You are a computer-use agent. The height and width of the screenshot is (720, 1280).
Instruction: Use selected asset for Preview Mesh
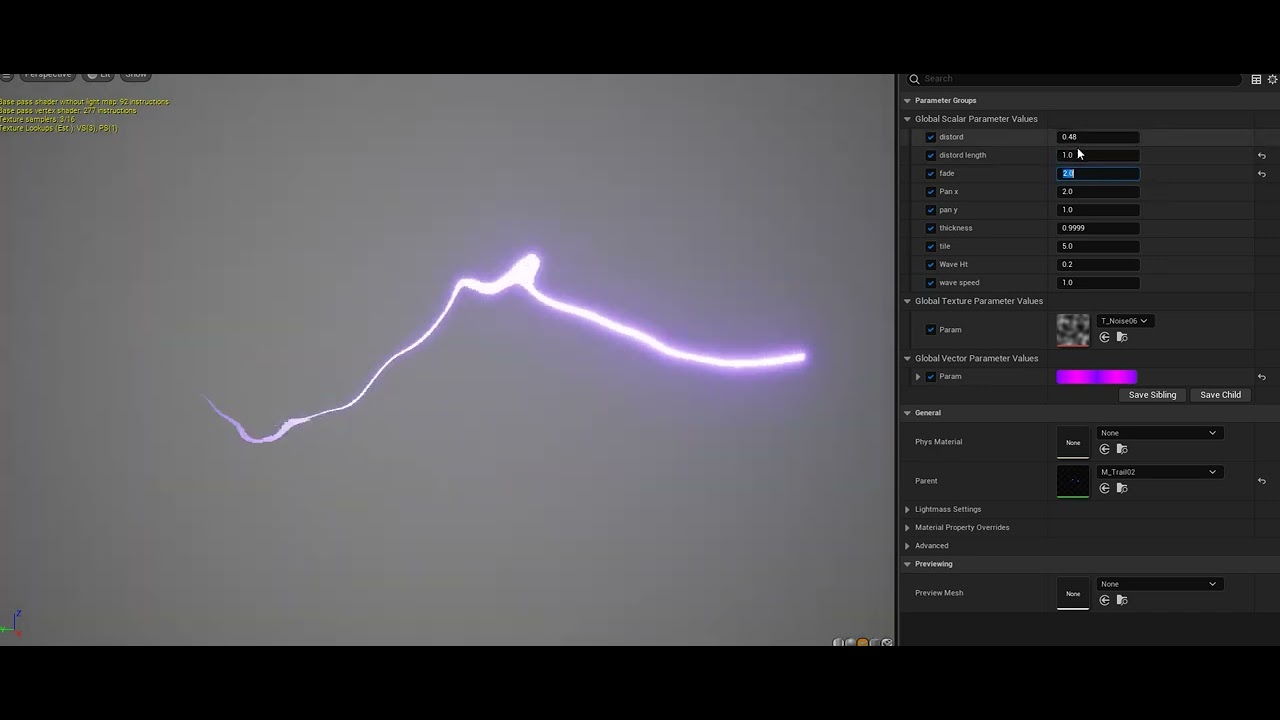1105,600
